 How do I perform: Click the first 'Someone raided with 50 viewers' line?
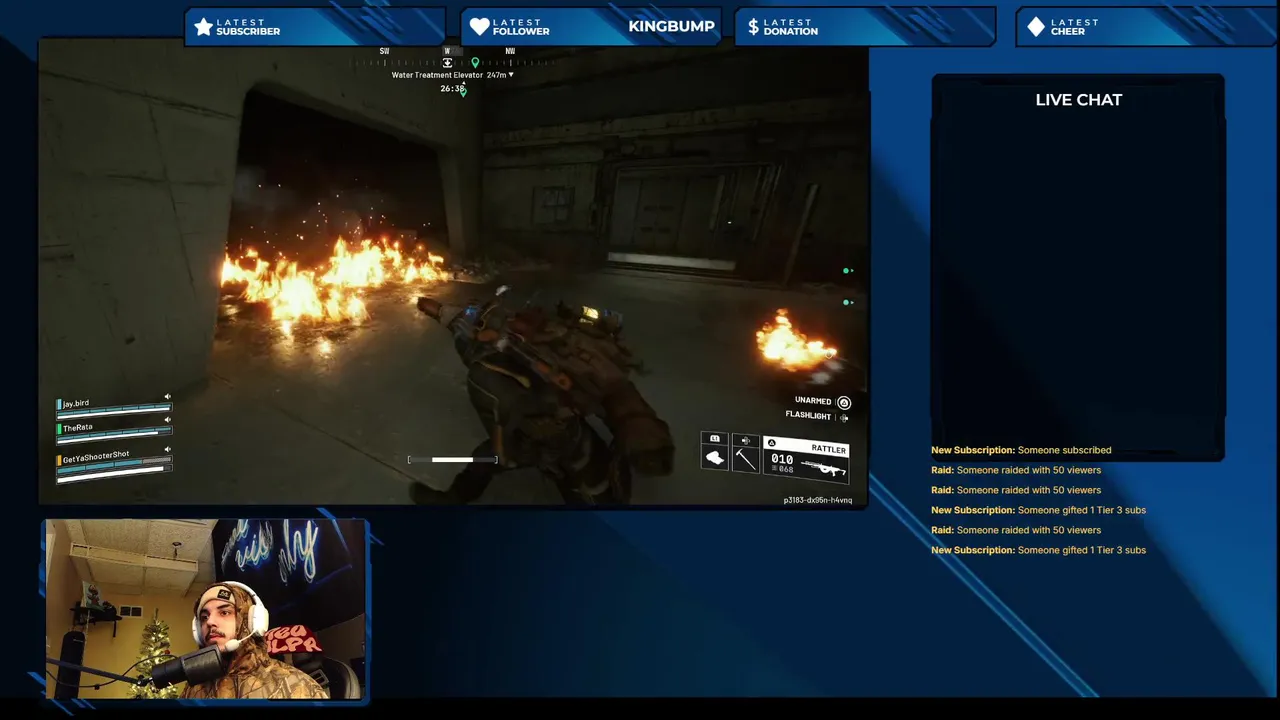click(1016, 470)
